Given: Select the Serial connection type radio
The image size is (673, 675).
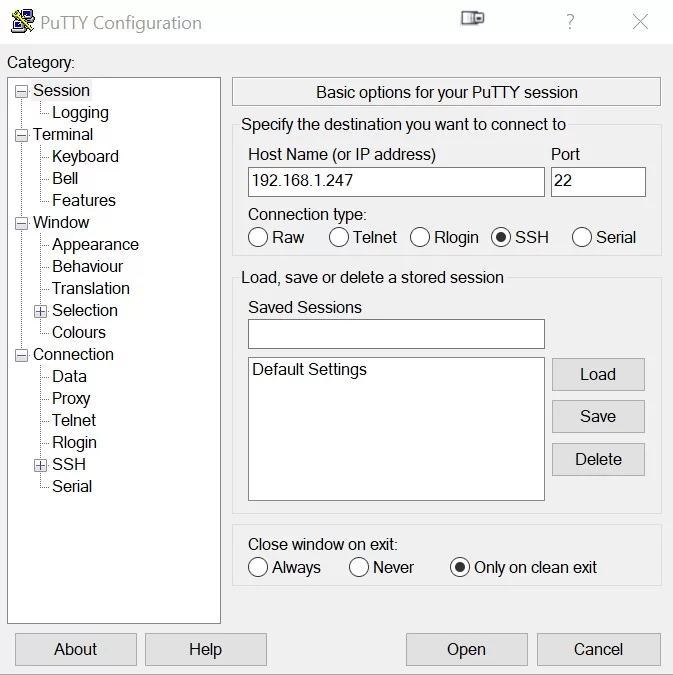Looking at the screenshot, I should click(x=582, y=237).
